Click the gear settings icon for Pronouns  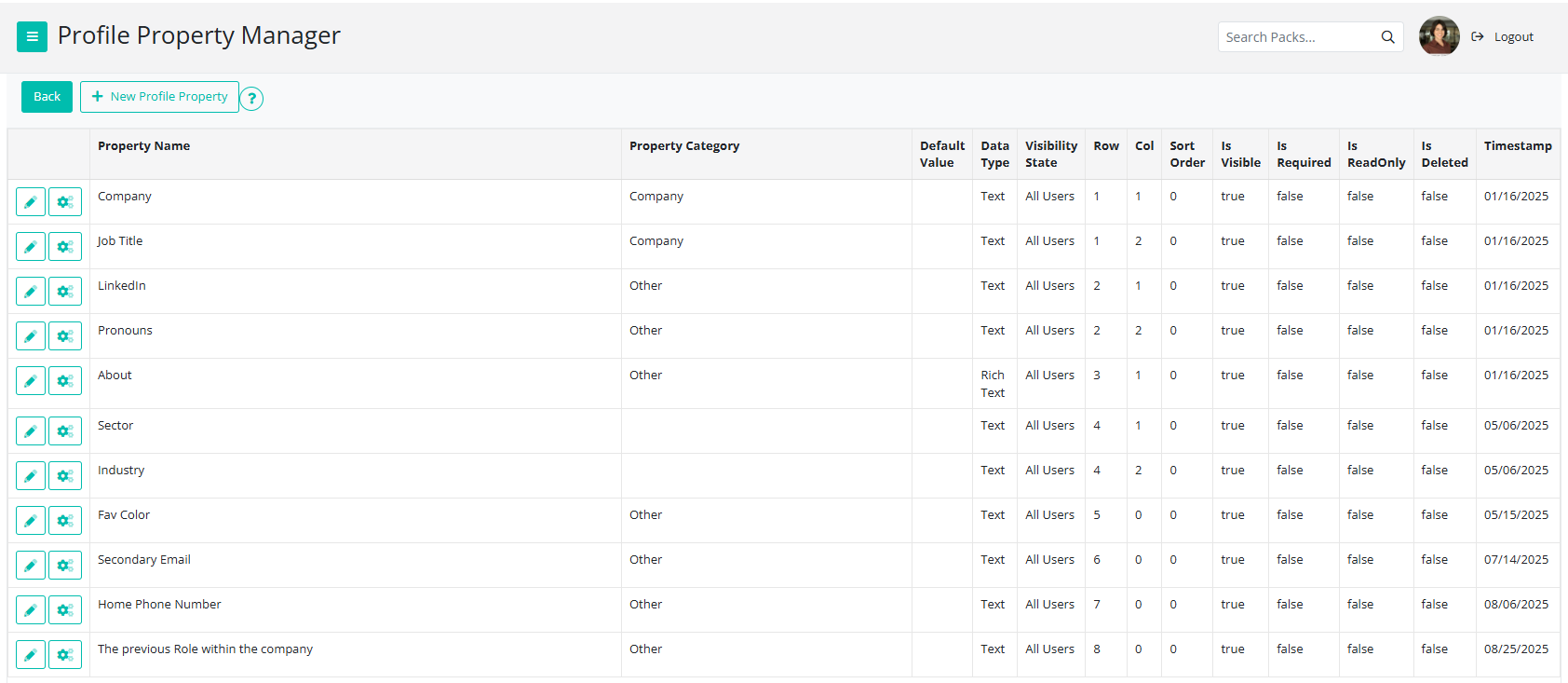[65, 336]
